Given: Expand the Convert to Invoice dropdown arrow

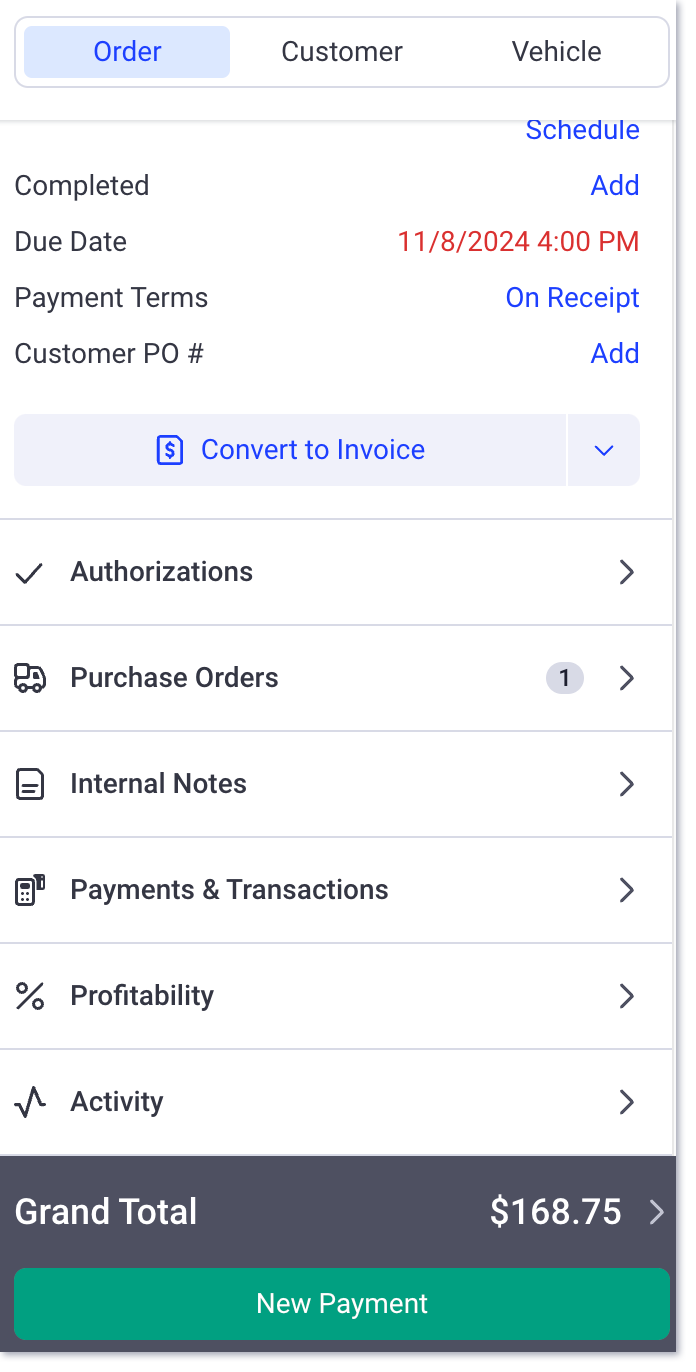Looking at the screenshot, I should [x=603, y=450].
